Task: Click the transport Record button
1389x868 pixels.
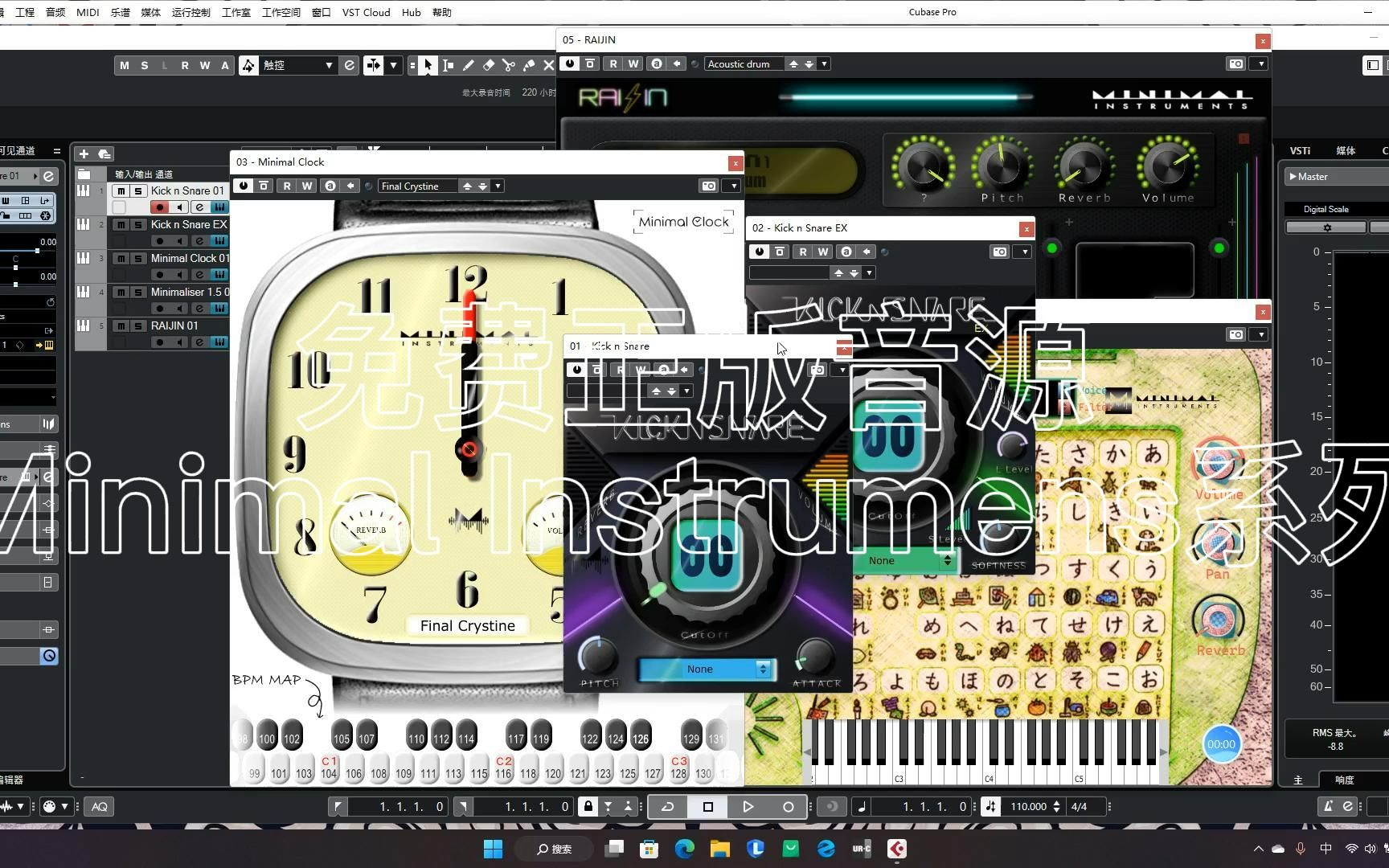Action: (x=788, y=806)
